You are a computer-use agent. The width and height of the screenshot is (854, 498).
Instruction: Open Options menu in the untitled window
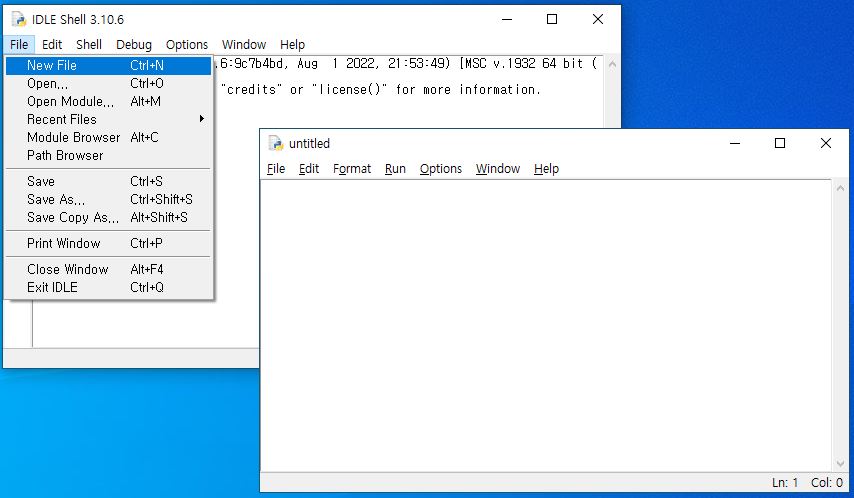click(441, 169)
